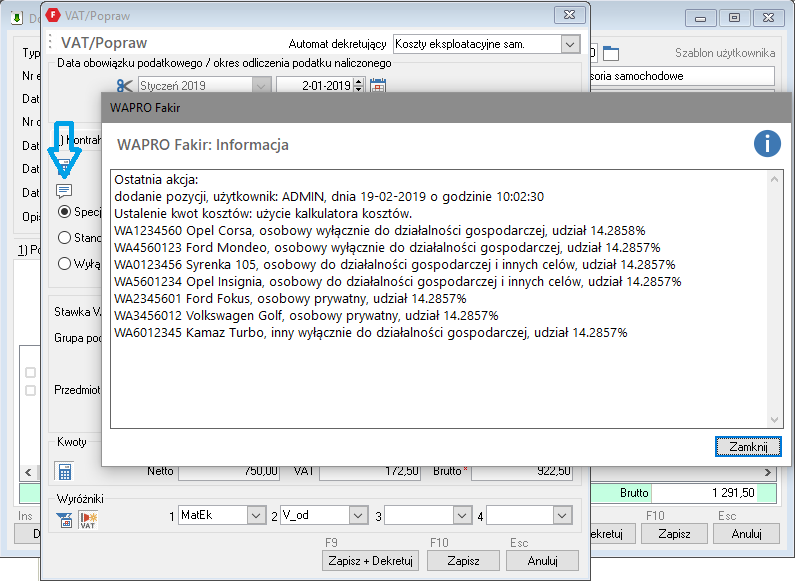The height and width of the screenshot is (581, 795).
Task: Click right scroll arrow in background table
Action: click(x=768, y=472)
